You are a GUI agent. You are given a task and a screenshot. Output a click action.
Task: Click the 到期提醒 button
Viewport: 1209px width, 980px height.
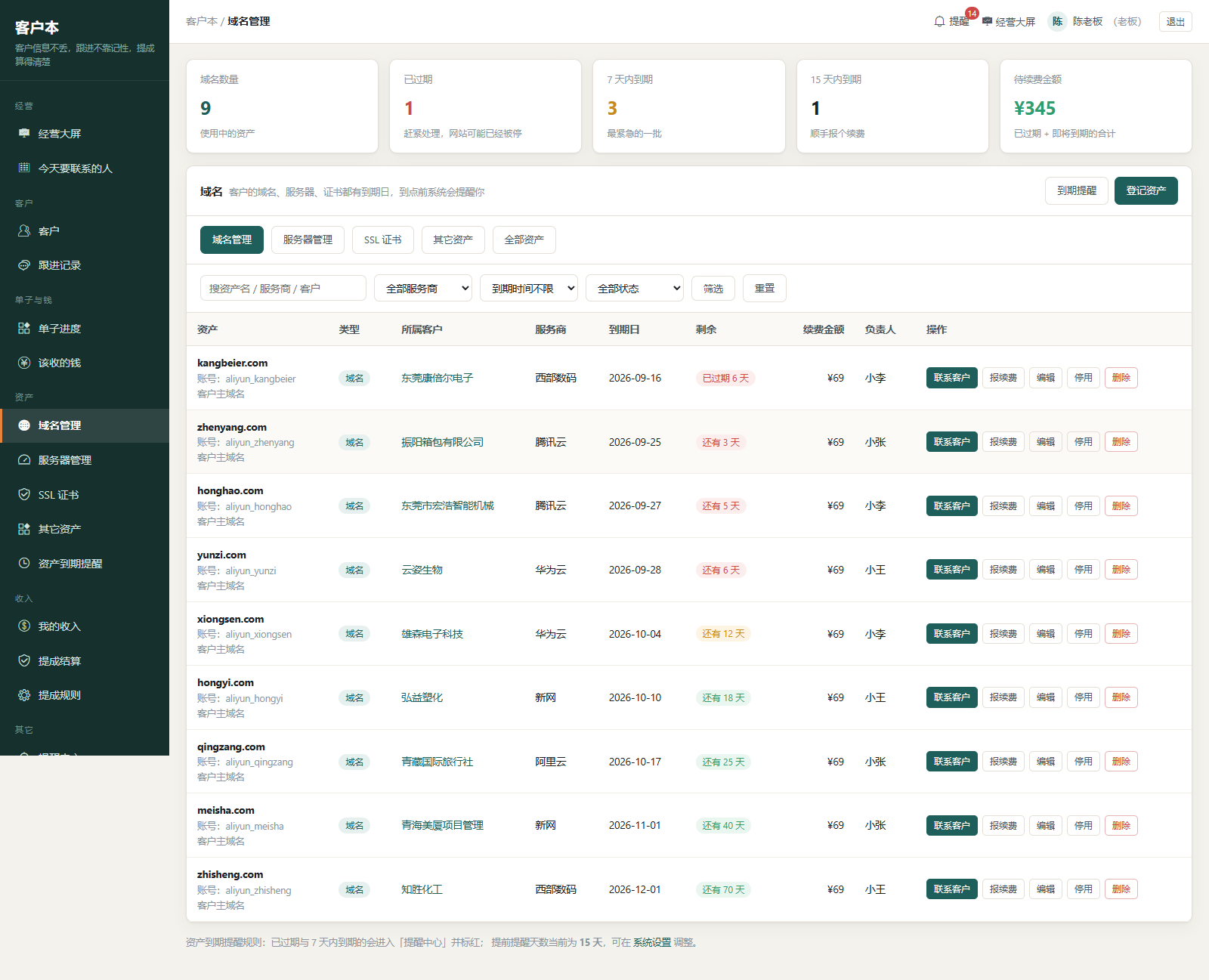coord(1077,190)
